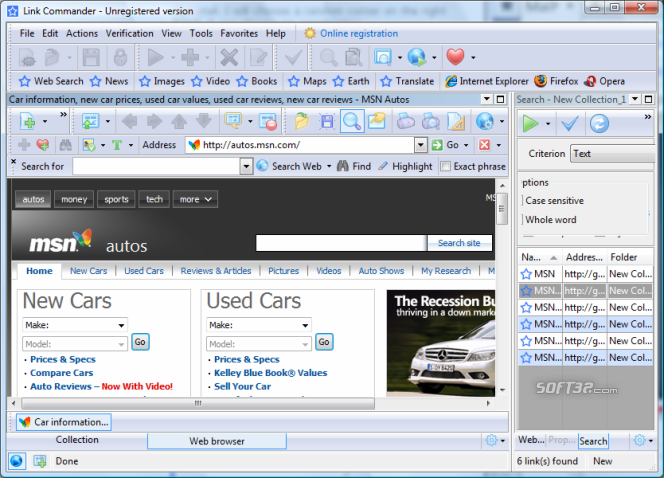This screenshot has height=478, width=664.
Task: Click the red X stop icon by Go
Action: tap(484, 145)
